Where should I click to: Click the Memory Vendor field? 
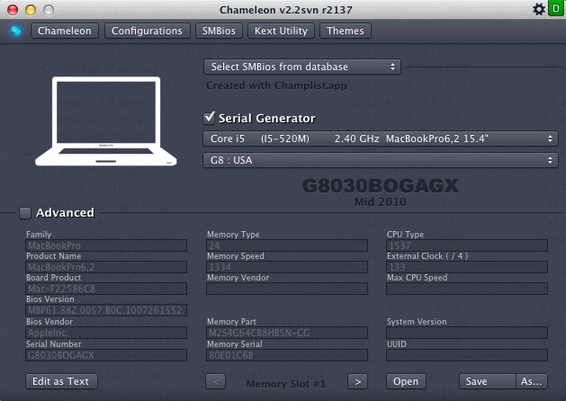point(287,289)
